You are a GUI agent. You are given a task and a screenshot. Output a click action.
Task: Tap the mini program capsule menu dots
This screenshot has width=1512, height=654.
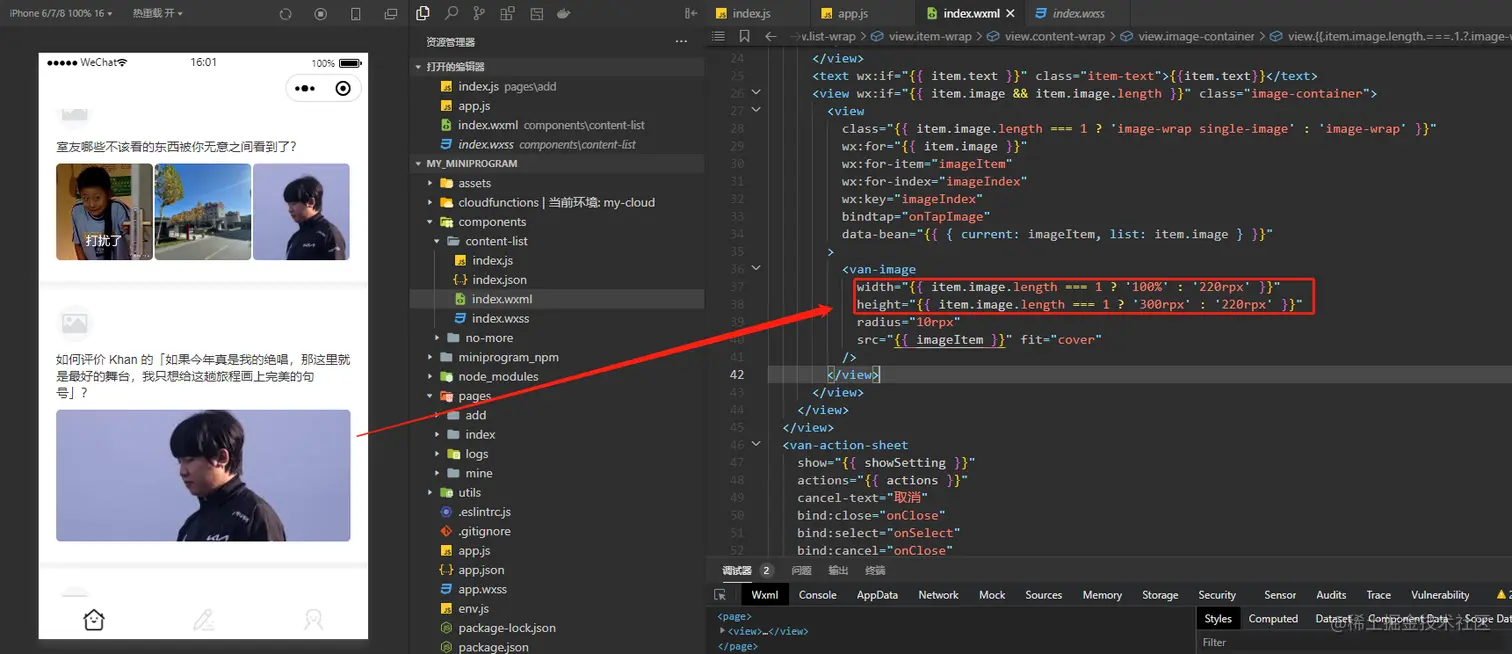coord(305,88)
